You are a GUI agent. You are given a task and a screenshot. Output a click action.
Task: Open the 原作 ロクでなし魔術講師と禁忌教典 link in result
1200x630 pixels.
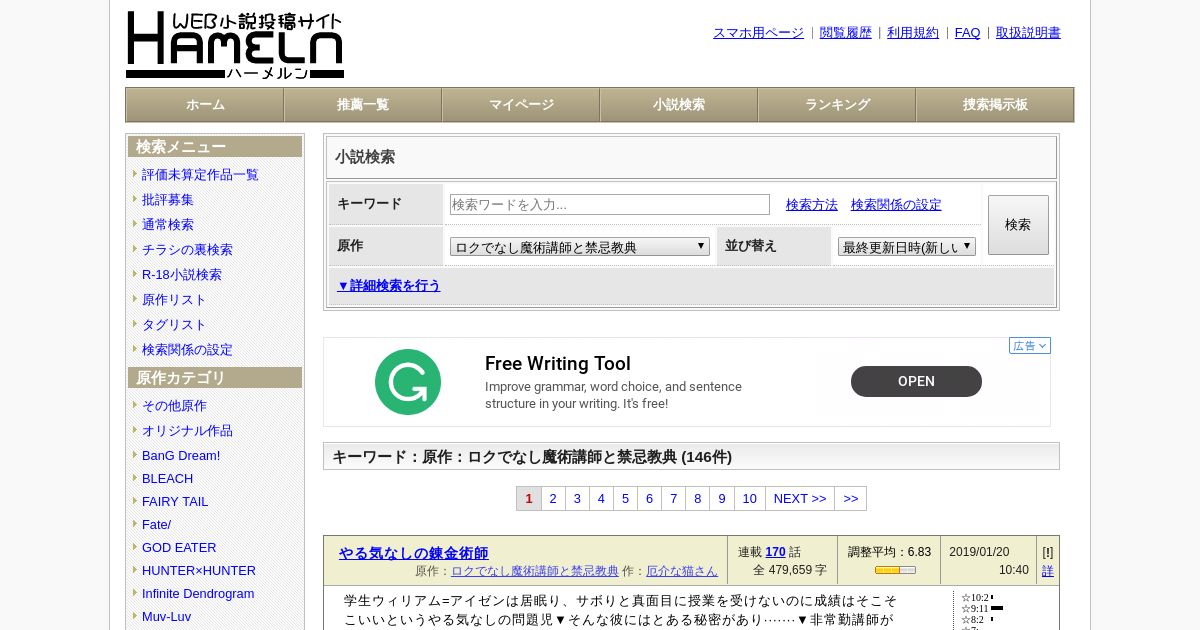(535, 571)
